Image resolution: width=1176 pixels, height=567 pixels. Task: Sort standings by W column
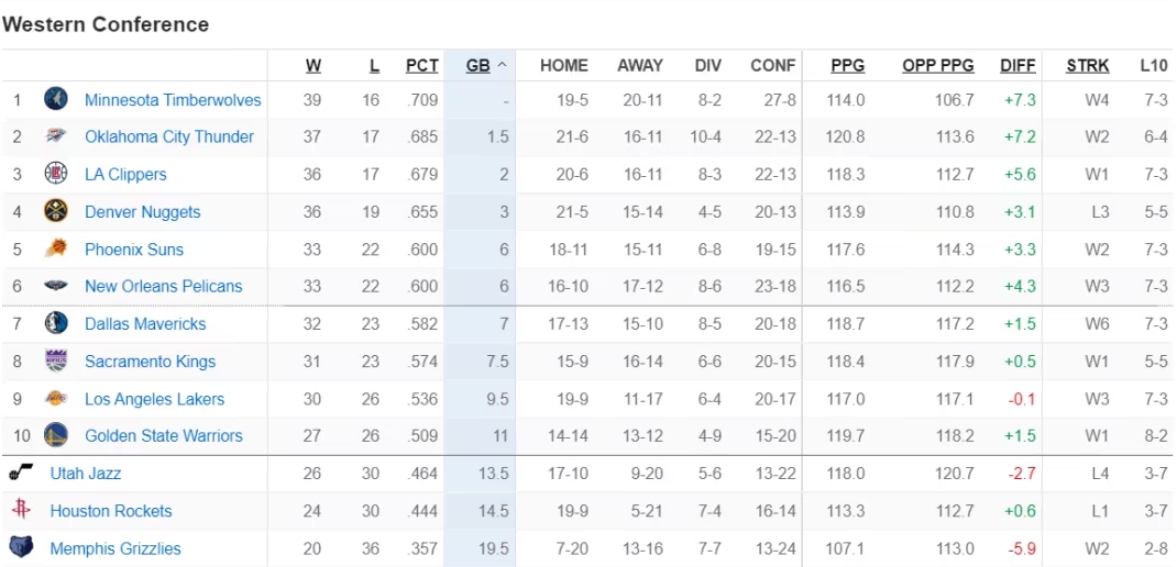point(313,66)
